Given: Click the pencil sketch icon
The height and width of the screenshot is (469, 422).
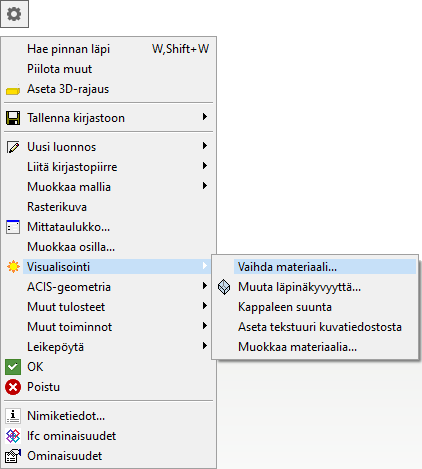Looking at the screenshot, I should pos(13,147).
